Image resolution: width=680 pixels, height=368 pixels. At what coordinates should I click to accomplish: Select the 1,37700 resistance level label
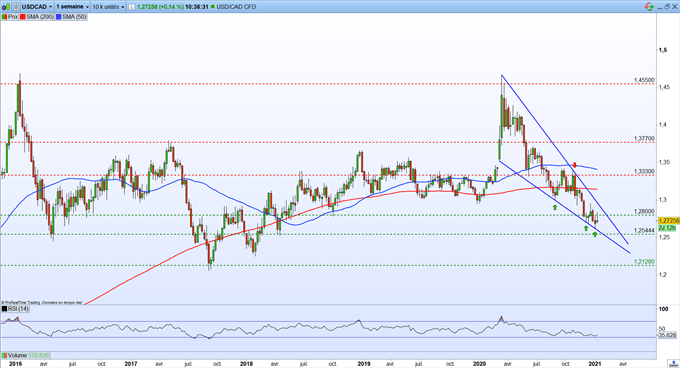[x=644, y=139]
